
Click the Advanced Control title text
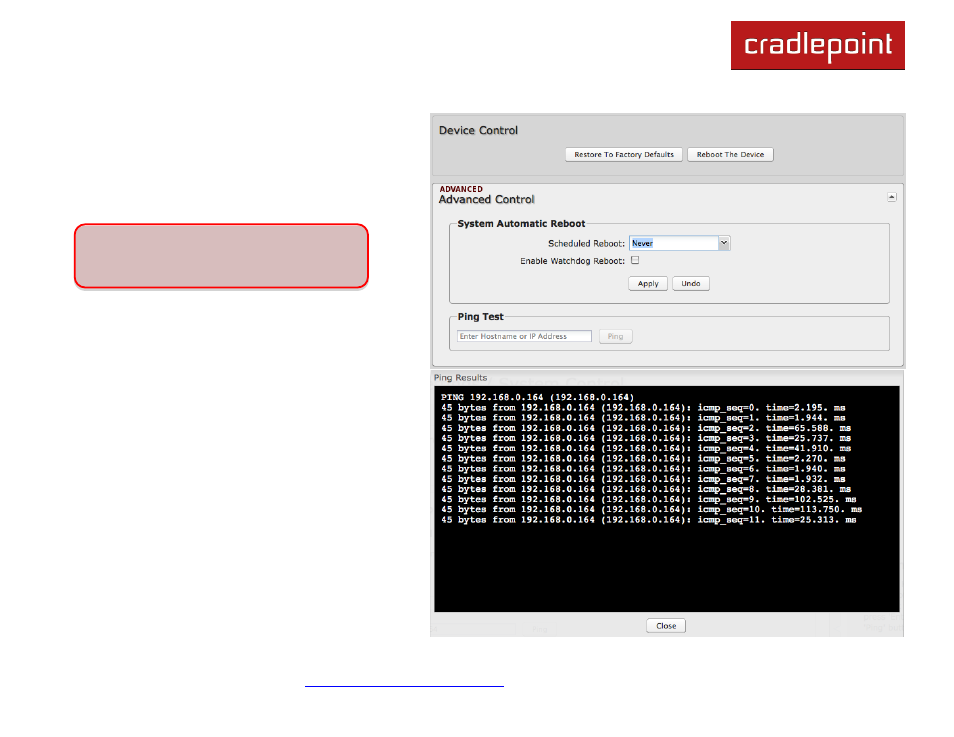(486, 200)
